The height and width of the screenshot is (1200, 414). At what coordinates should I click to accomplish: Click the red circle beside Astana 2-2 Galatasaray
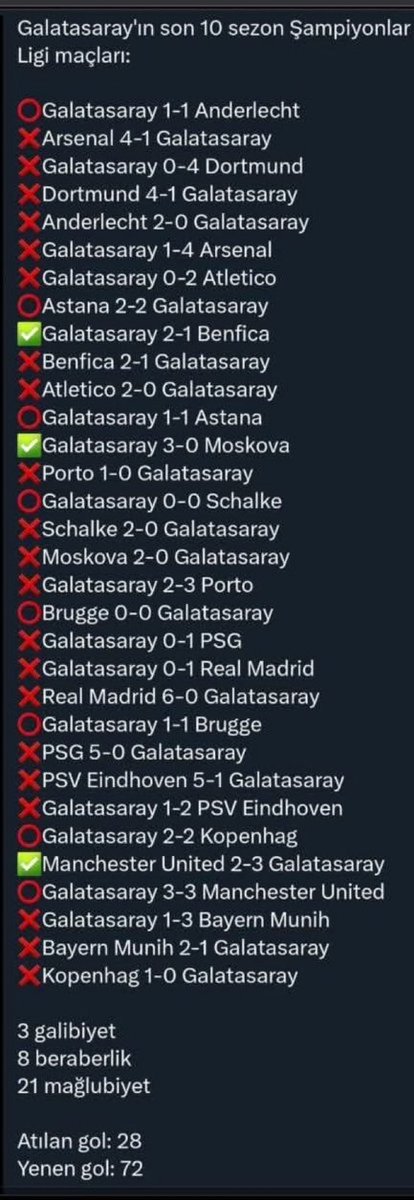29,306
